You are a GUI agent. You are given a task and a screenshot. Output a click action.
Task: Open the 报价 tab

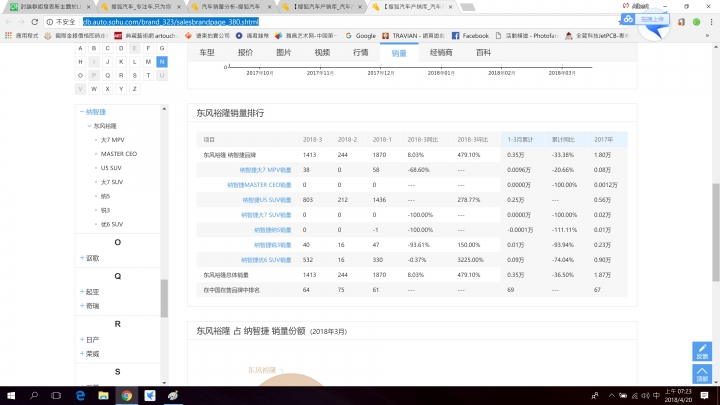coord(245,52)
